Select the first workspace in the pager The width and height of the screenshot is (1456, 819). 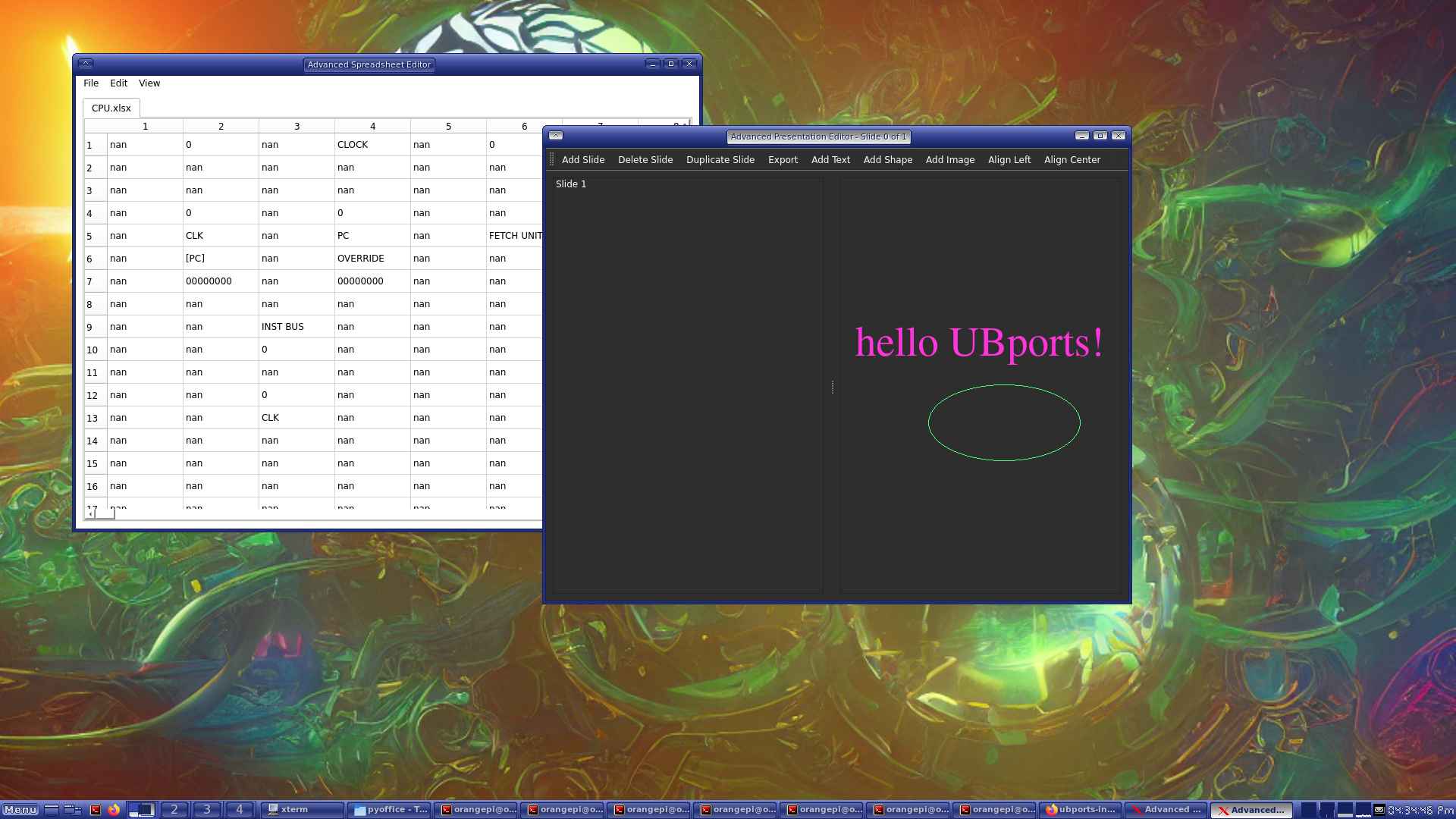coord(142,810)
